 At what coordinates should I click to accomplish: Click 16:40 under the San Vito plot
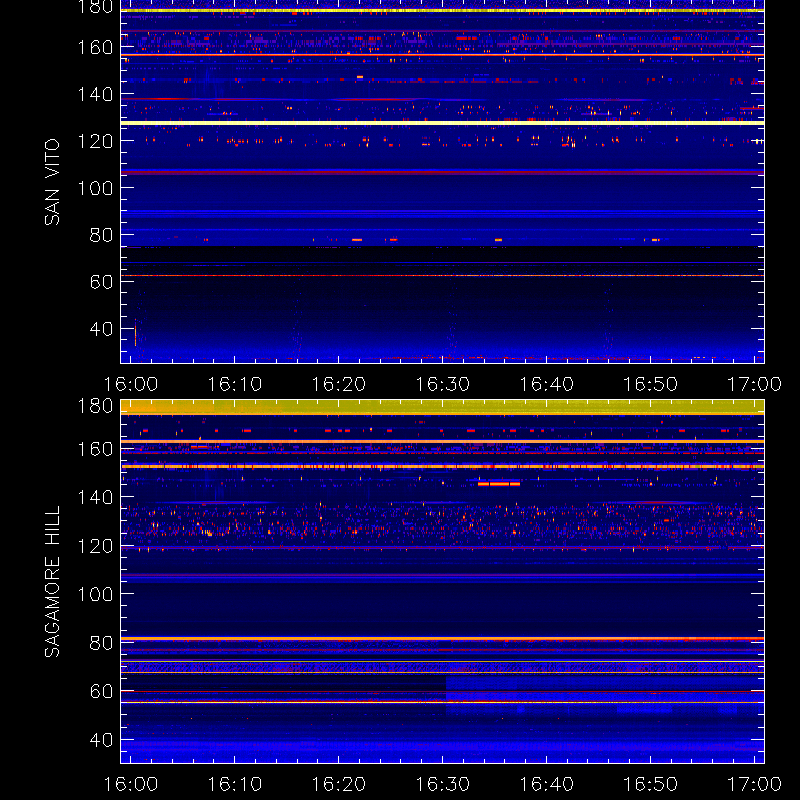coord(546,384)
